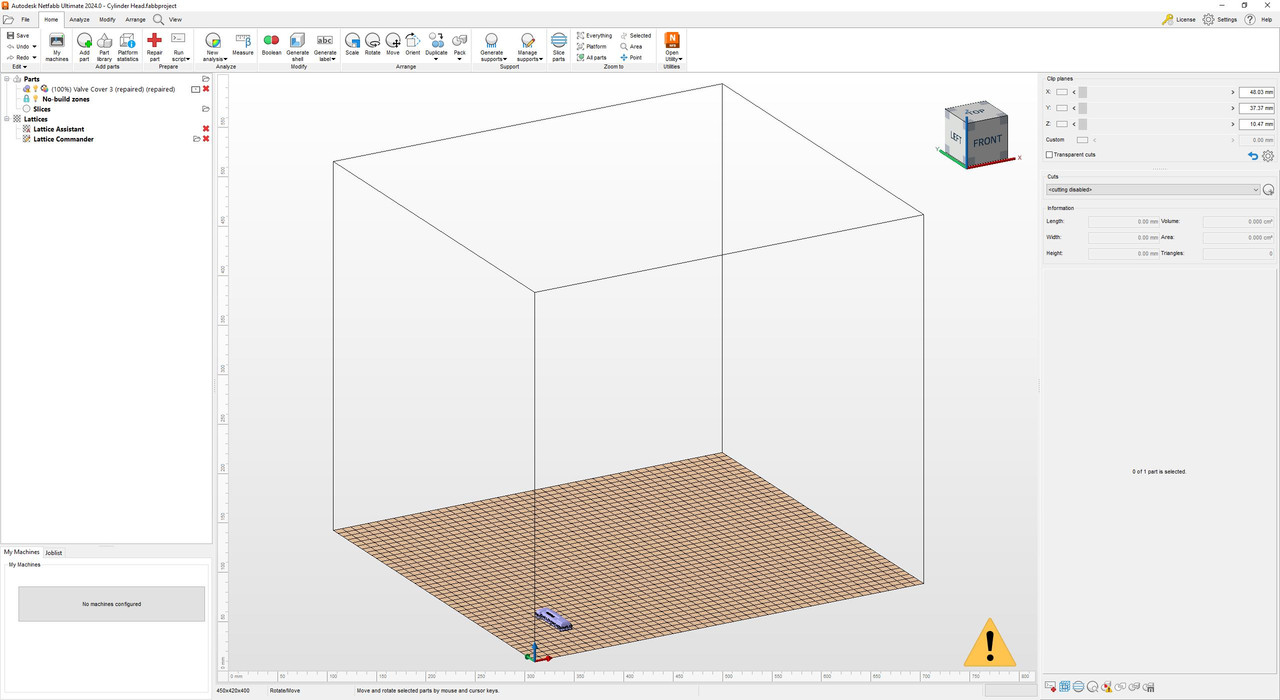
Task: Click the warning triangle in the viewport
Action: point(990,642)
